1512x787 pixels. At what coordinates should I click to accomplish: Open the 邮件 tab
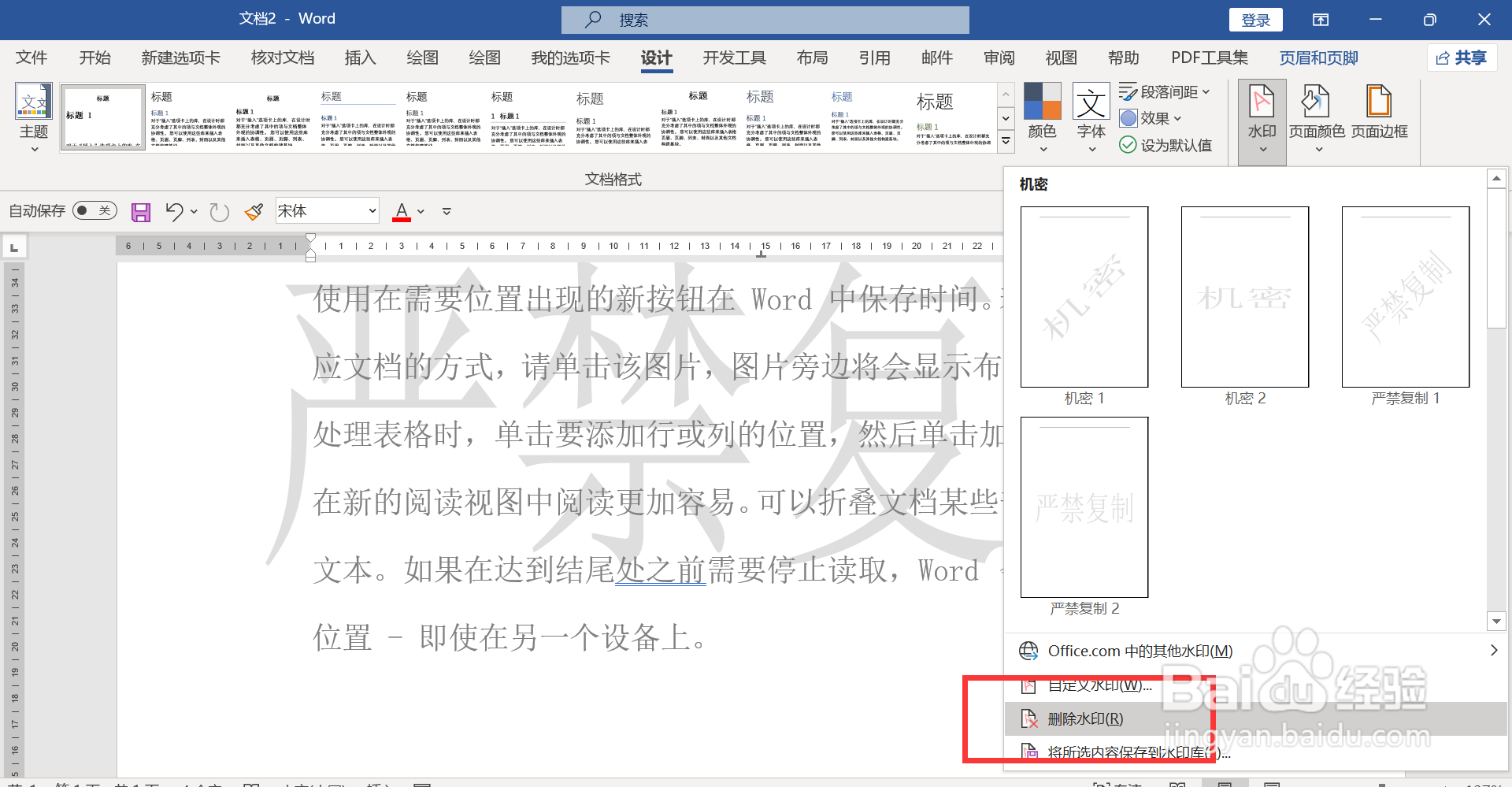click(936, 58)
